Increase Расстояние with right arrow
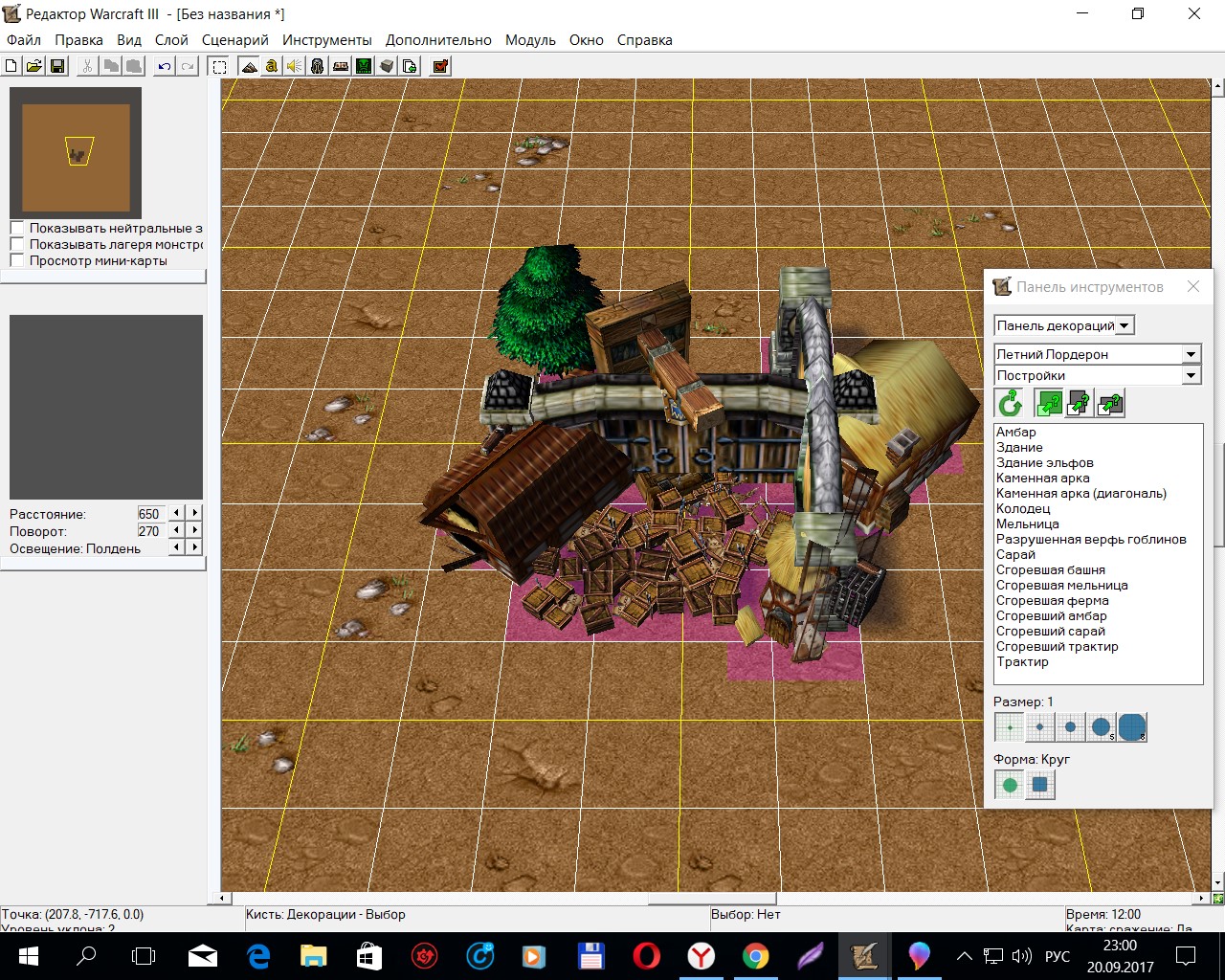 point(195,513)
